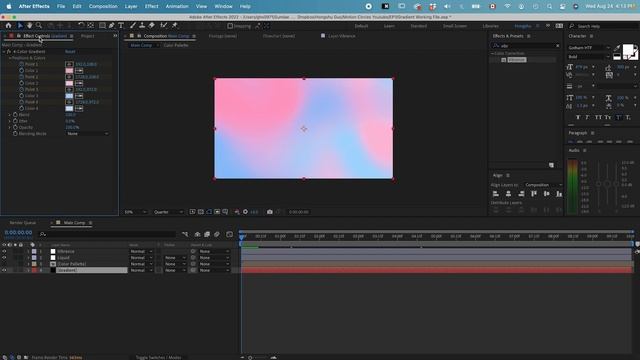Select the Rectangle shape tool
640x360 pixels.
[x=102, y=25]
